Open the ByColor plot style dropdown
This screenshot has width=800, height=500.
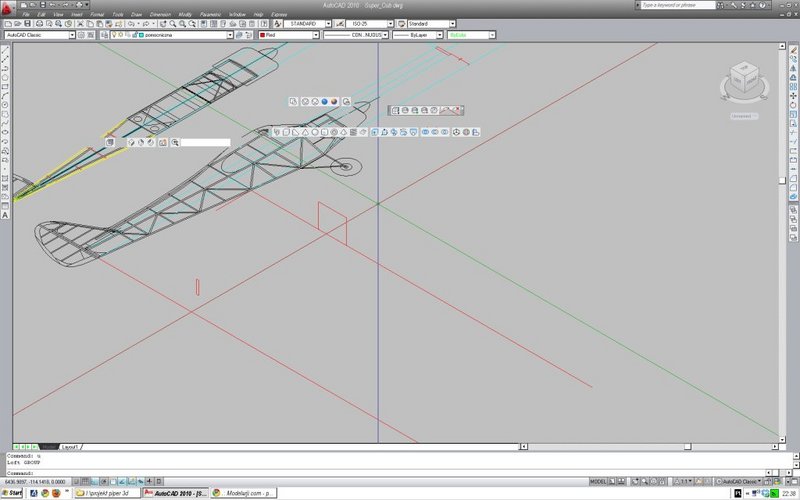click(x=492, y=35)
